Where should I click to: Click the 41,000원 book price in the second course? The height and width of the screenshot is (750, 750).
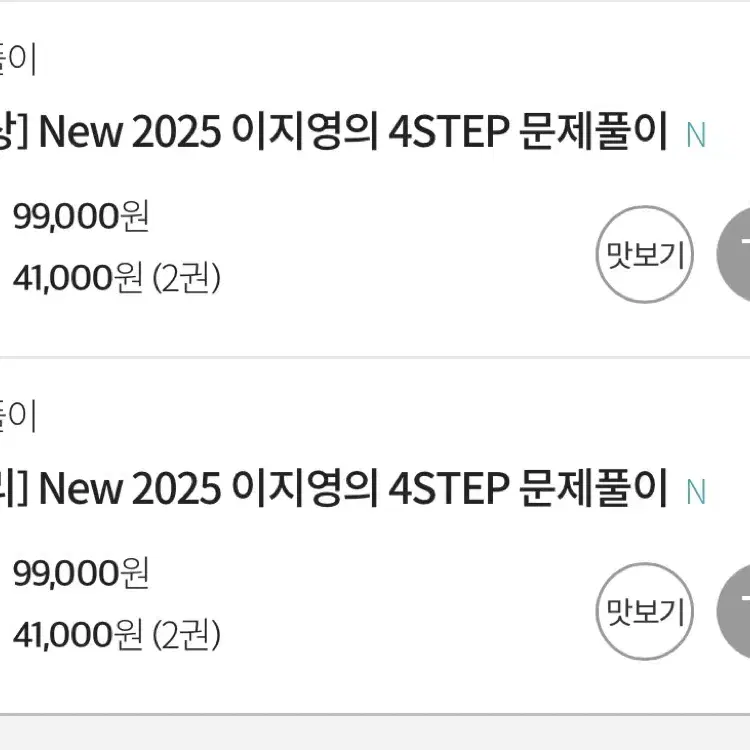(x=77, y=635)
